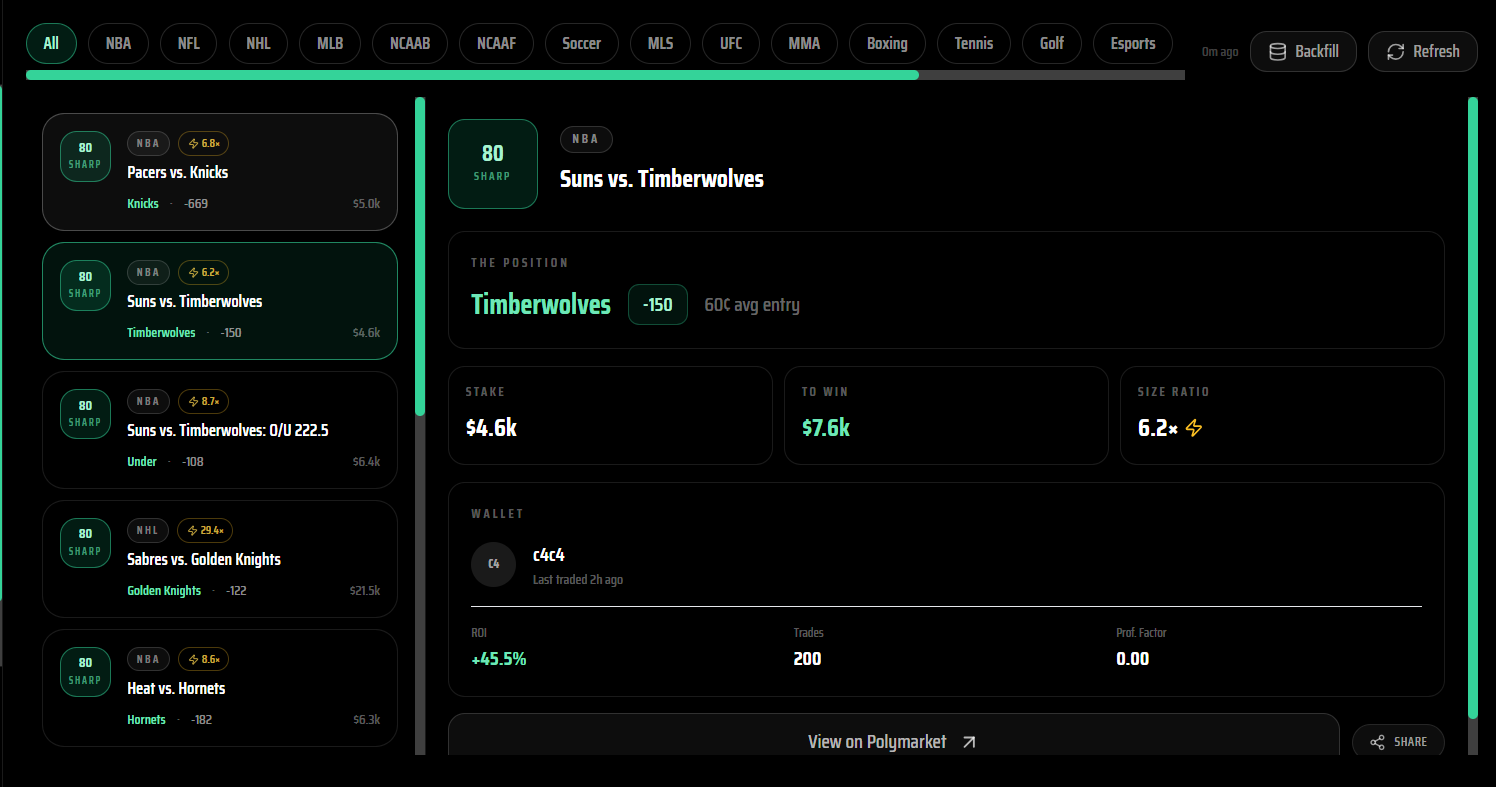Click the 29.4x lightning badge on Sabres card
Image resolution: width=1496 pixels, height=787 pixels.
tap(205, 530)
